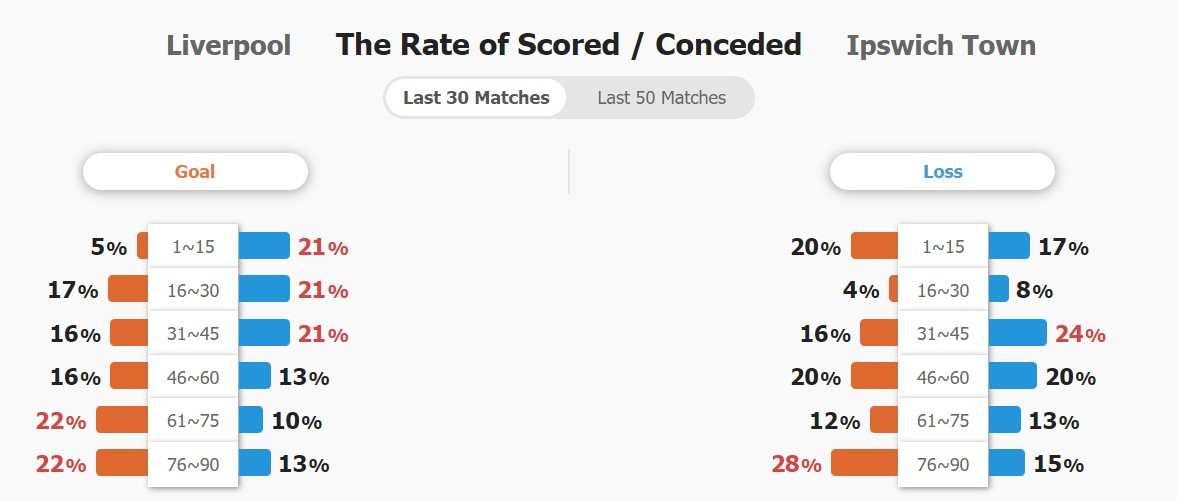Viewport: 1177px width, 501px height.
Task: Click the blue 10% bar in Goal chart
Action: (x=251, y=420)
